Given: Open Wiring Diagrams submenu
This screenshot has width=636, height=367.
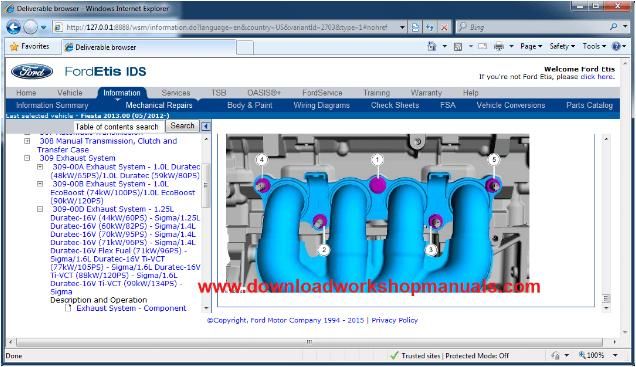Looking at the screenshot, I should tap(321, 105).
